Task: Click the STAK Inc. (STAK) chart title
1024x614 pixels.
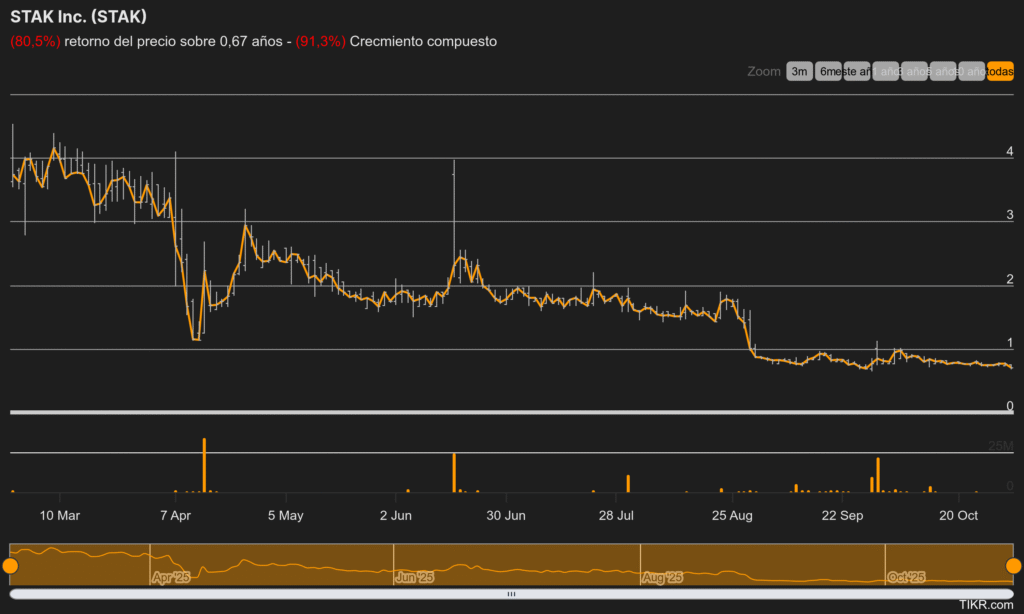Action: (x=78, y=18)
